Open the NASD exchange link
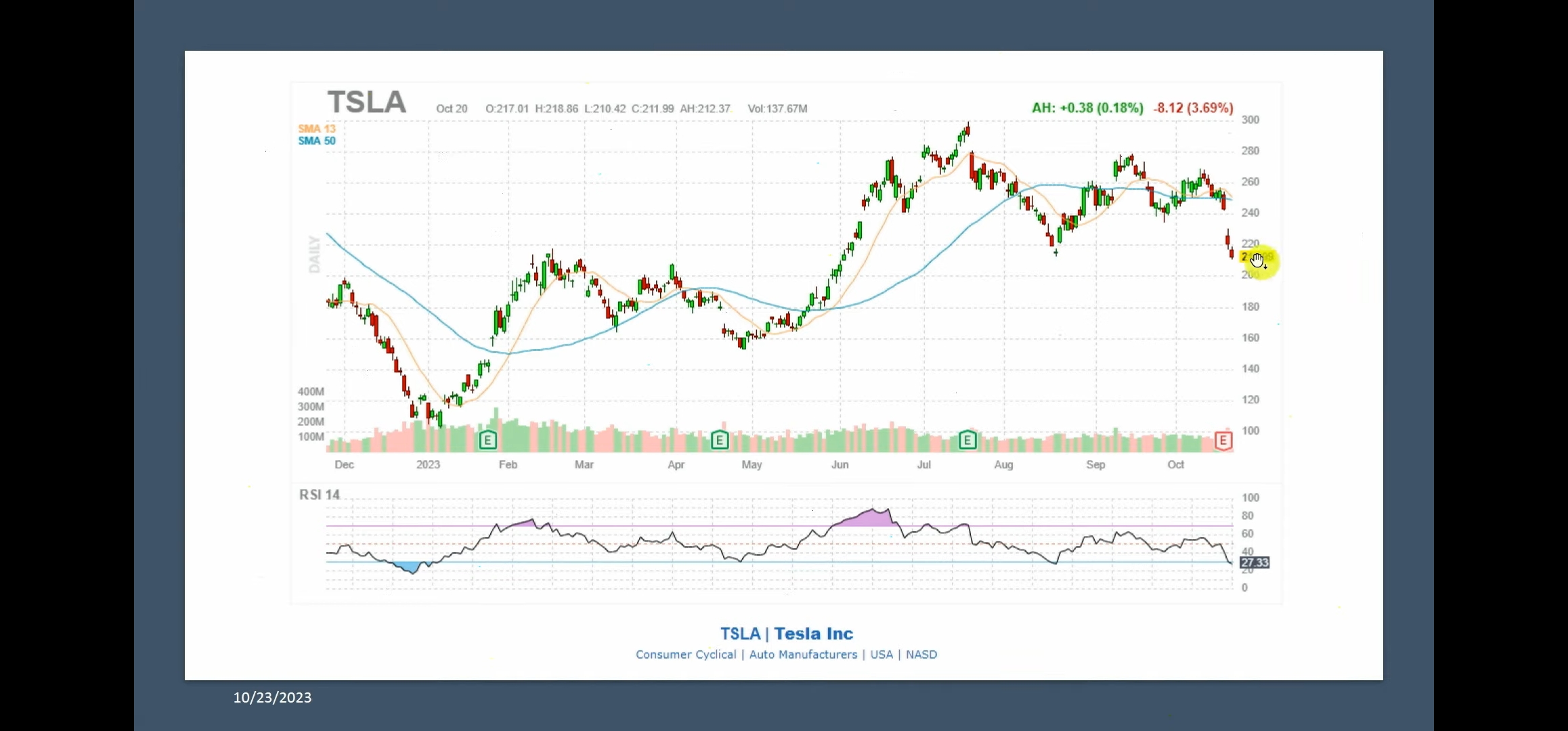 pyautogui.click(x=921, y=655)
